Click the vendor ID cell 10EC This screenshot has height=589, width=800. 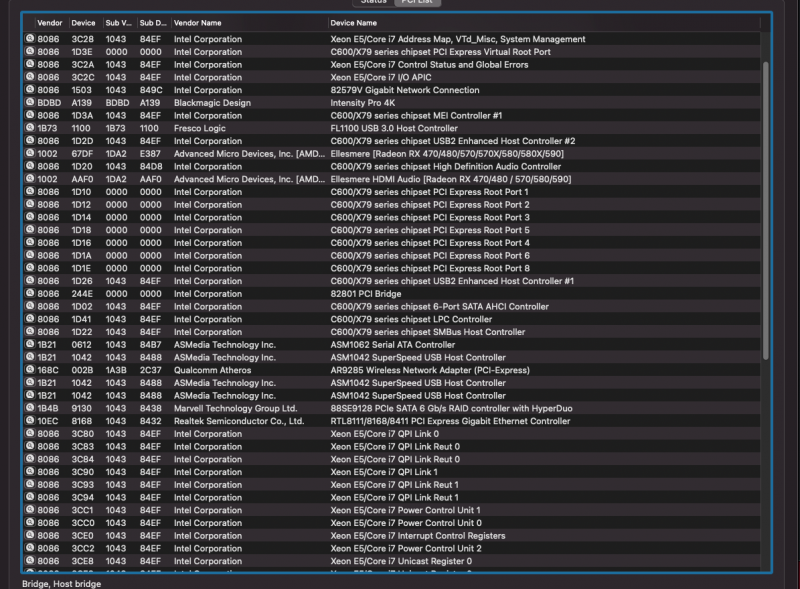(x=47, y=421)
